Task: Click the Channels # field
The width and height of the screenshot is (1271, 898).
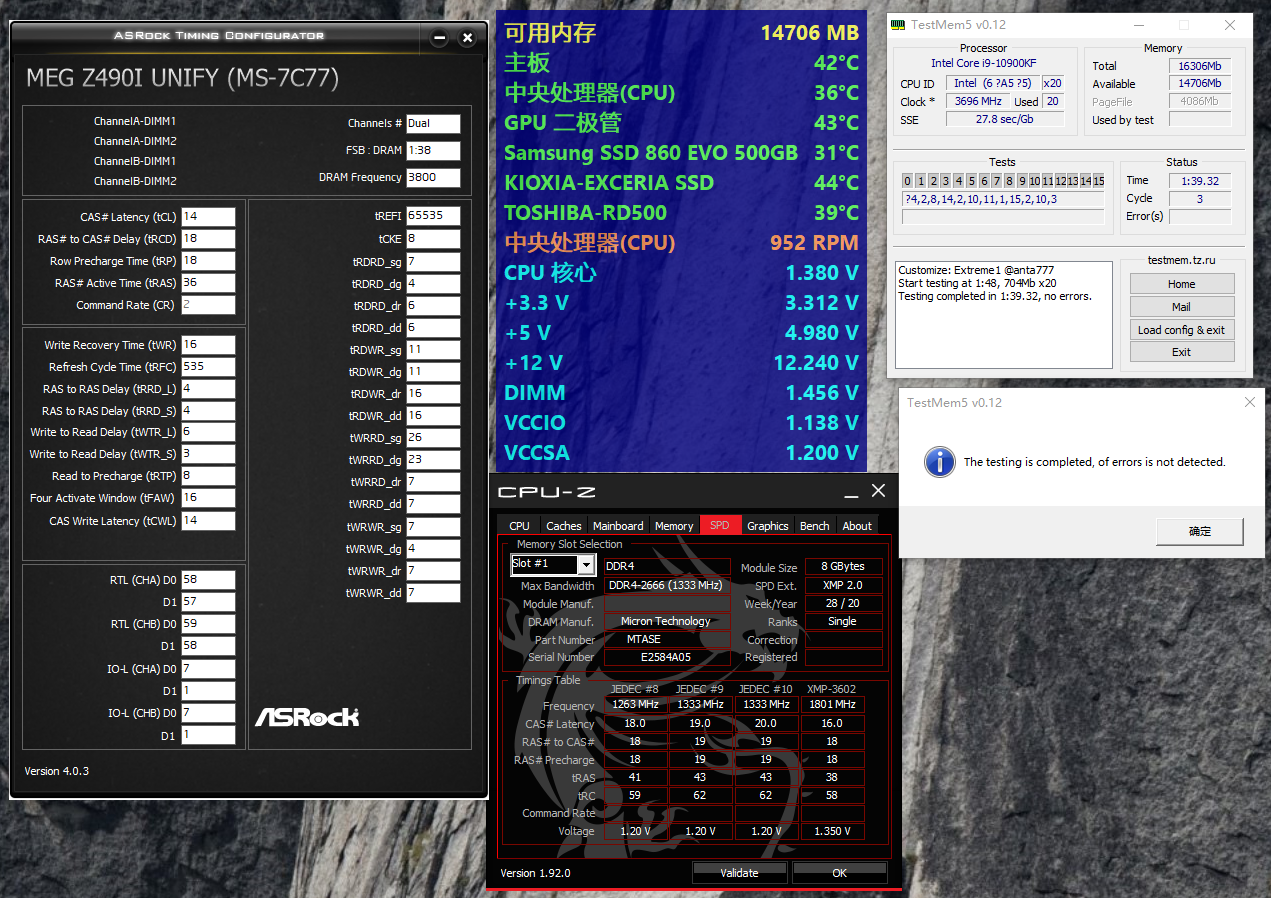Action: coord(433,124)
